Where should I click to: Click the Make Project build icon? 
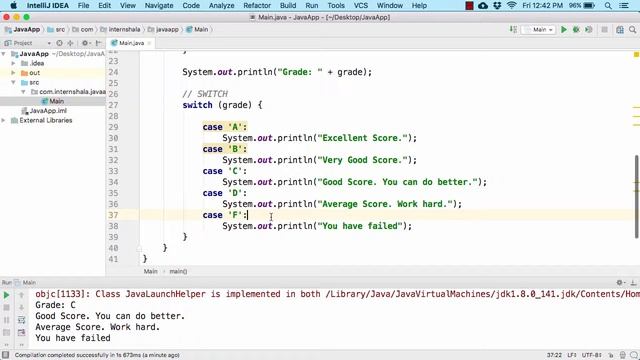tap(513, 29)
